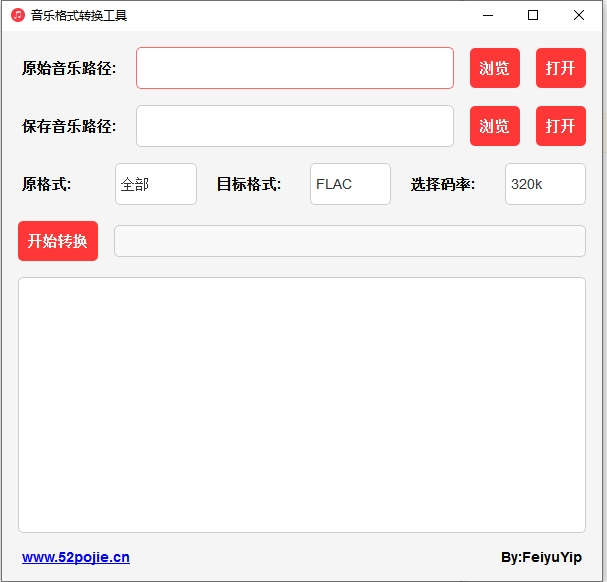This screenshot has width=607, height=582.
Task: Click 浏览 button for 原始音乐路径
Action: tap(495, 68)
